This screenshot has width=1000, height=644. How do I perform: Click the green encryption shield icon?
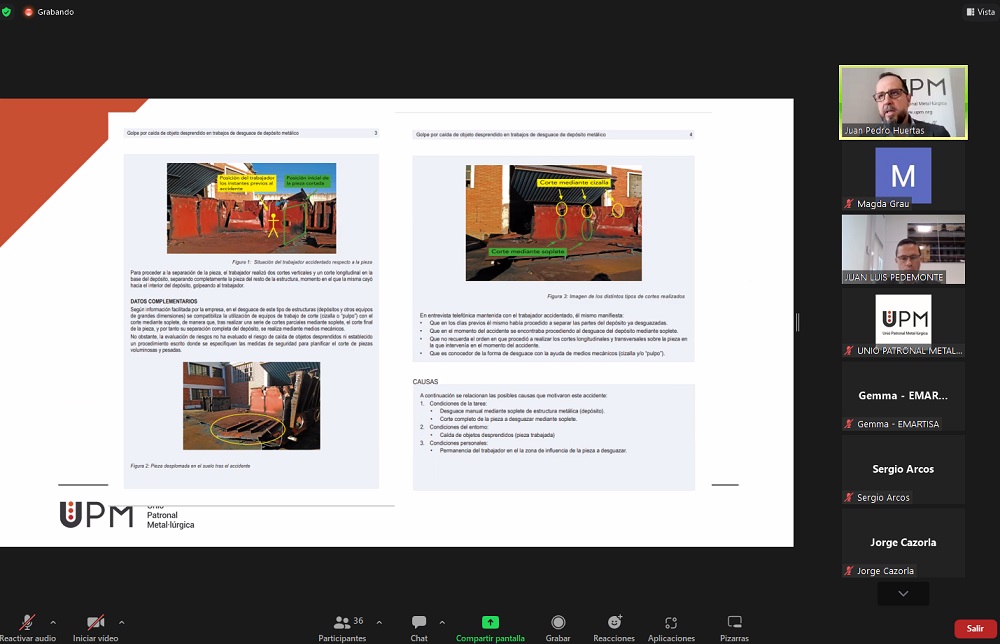pos(7,12)
